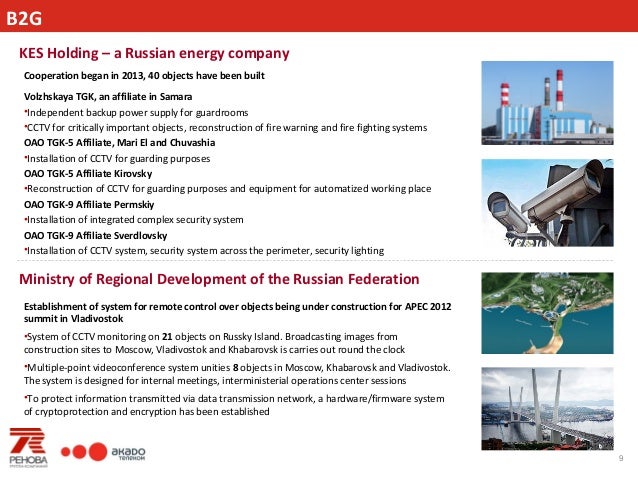Open the Vladivostok bridge photo
Screen dimensions: 638x479
click(547, 409)
